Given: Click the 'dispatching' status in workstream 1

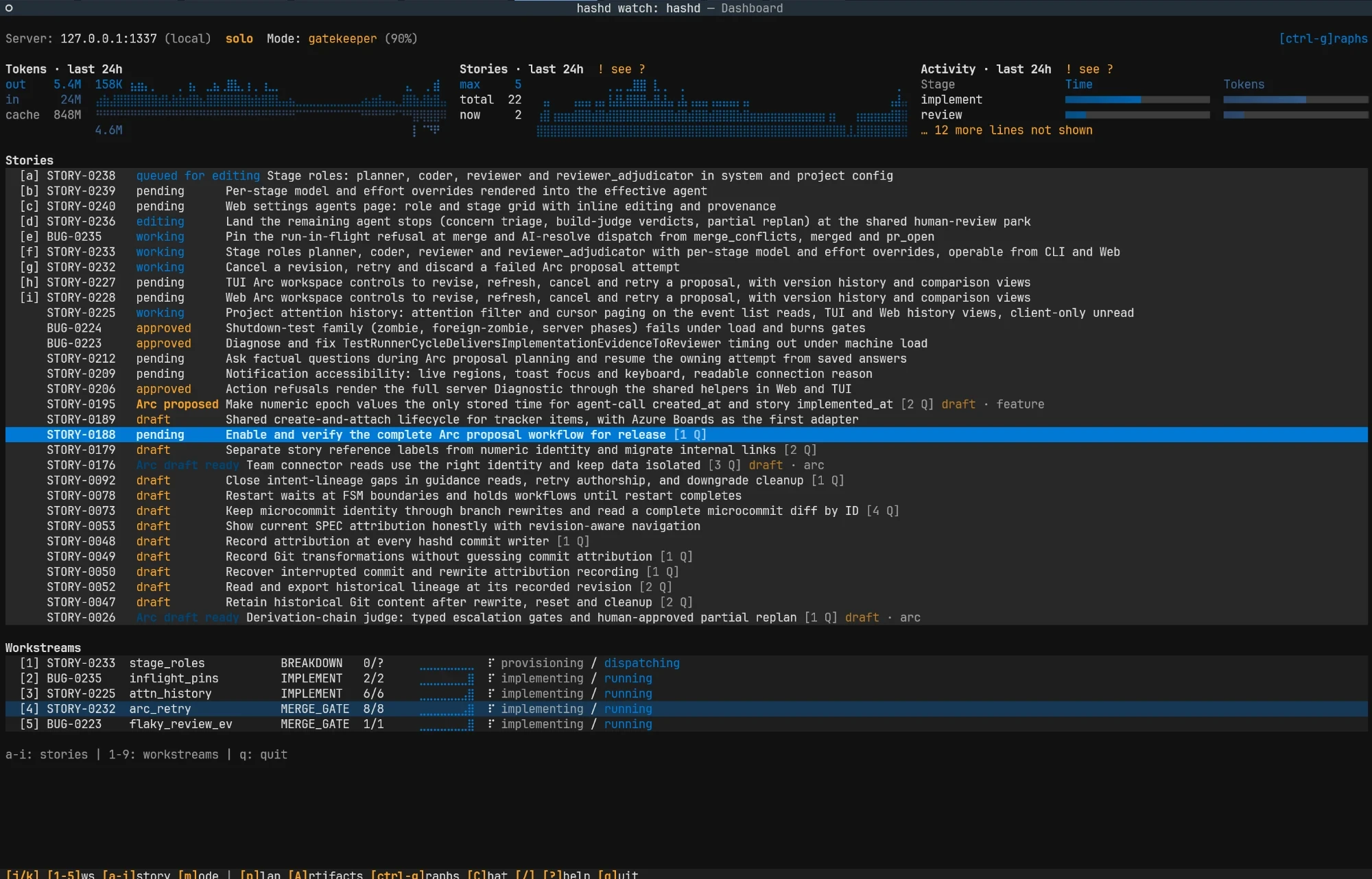Looking at the screenshot, I should click(641, 663).
